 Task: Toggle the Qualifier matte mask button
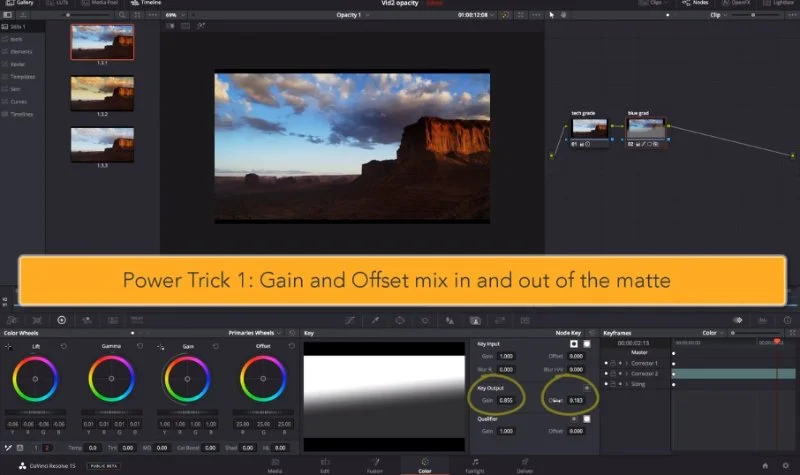587,419
